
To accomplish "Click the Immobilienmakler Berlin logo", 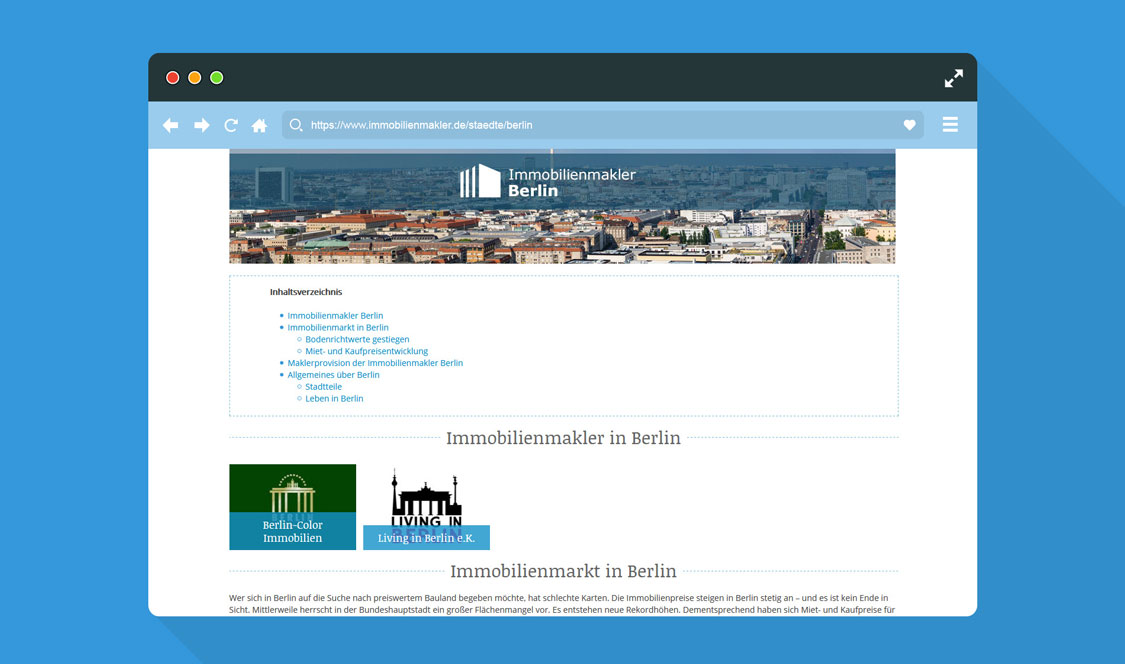I will [548, 182].
